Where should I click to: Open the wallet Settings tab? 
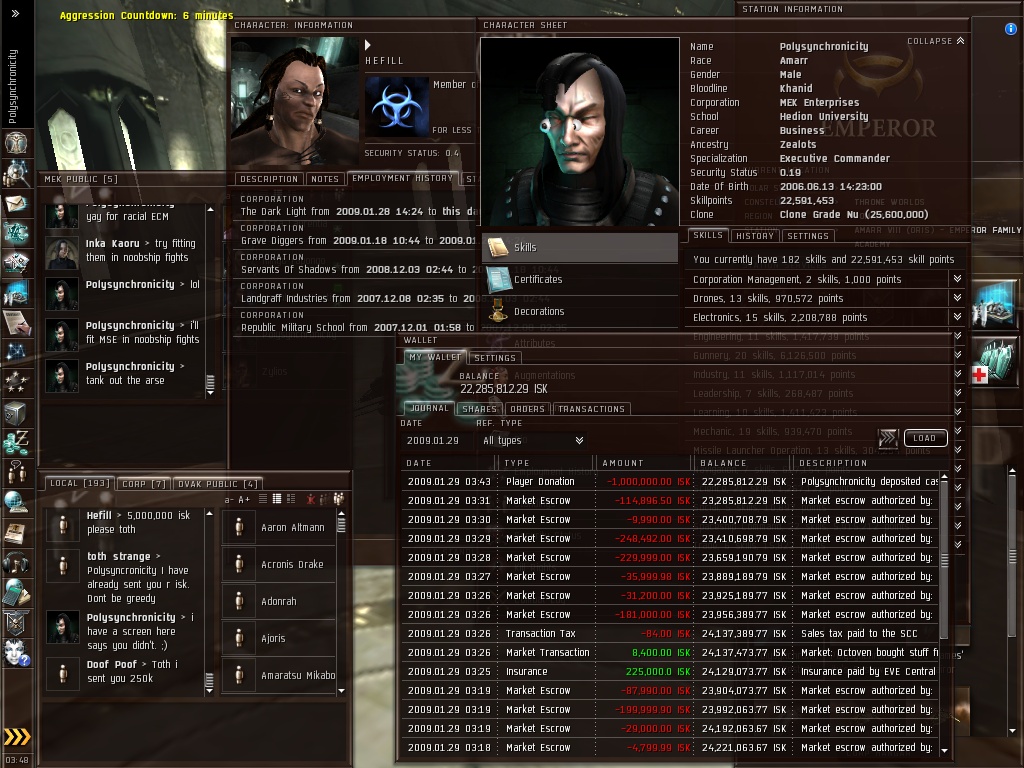coord(494,358)
